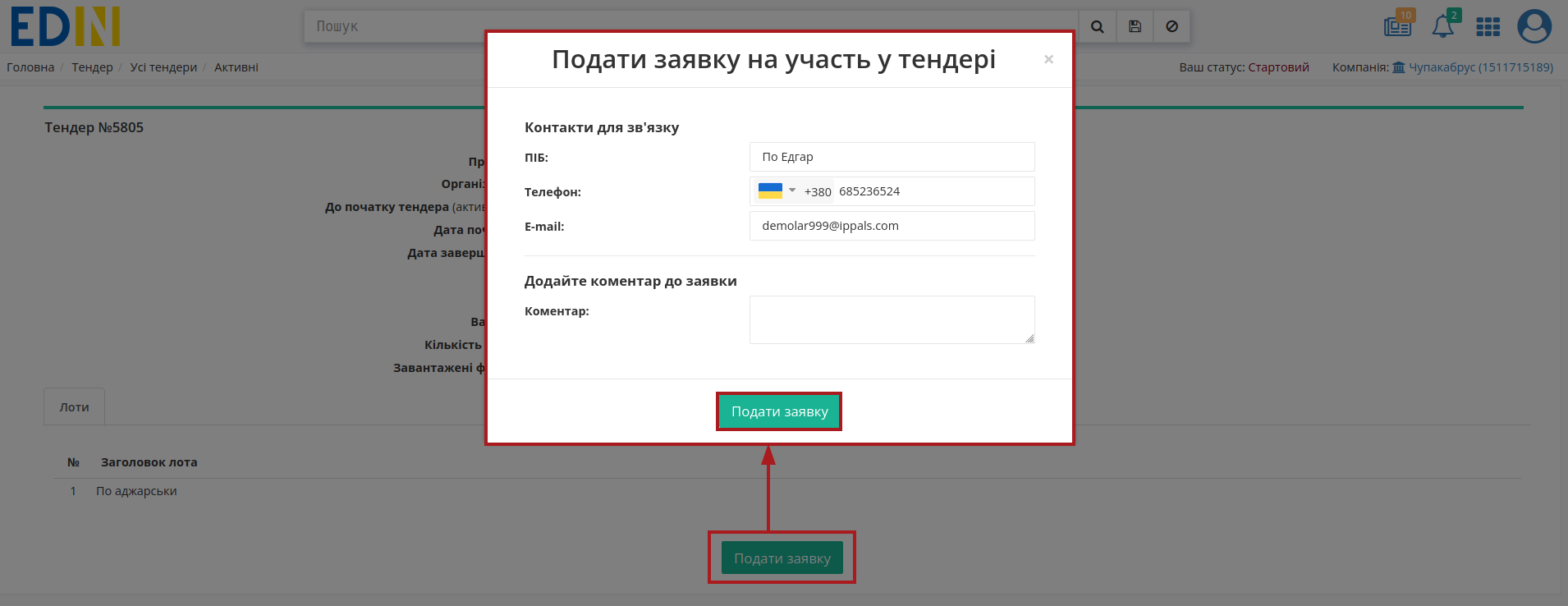Select the Лоти tab
This screenshot has height=606, width=1568.
click(x=74, y=406)
